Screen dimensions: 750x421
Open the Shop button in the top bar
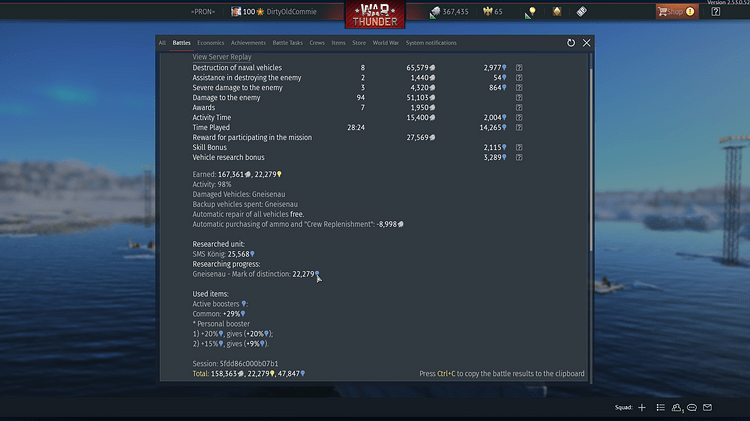tap(677, 11)
